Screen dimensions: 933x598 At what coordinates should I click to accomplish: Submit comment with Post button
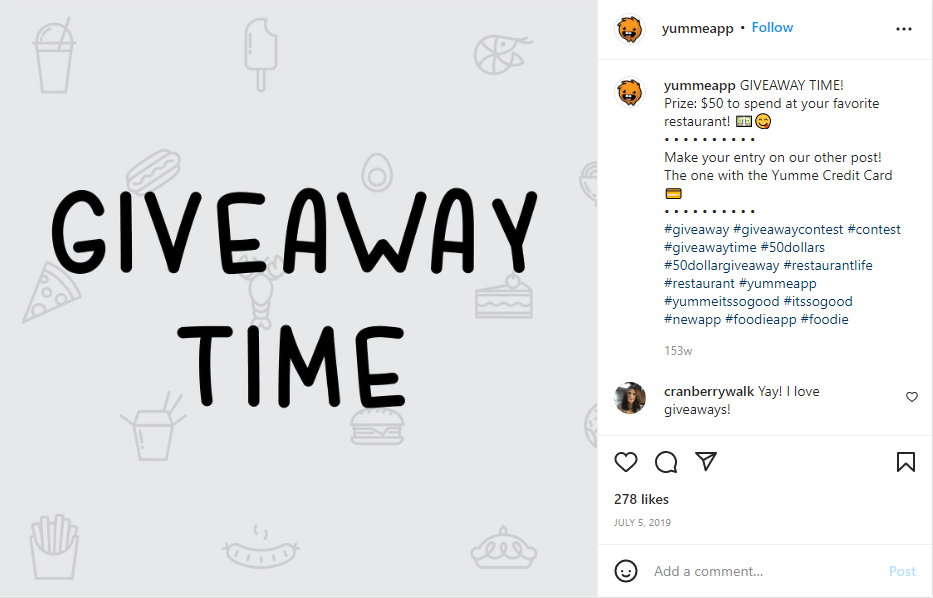pos(902,571)
